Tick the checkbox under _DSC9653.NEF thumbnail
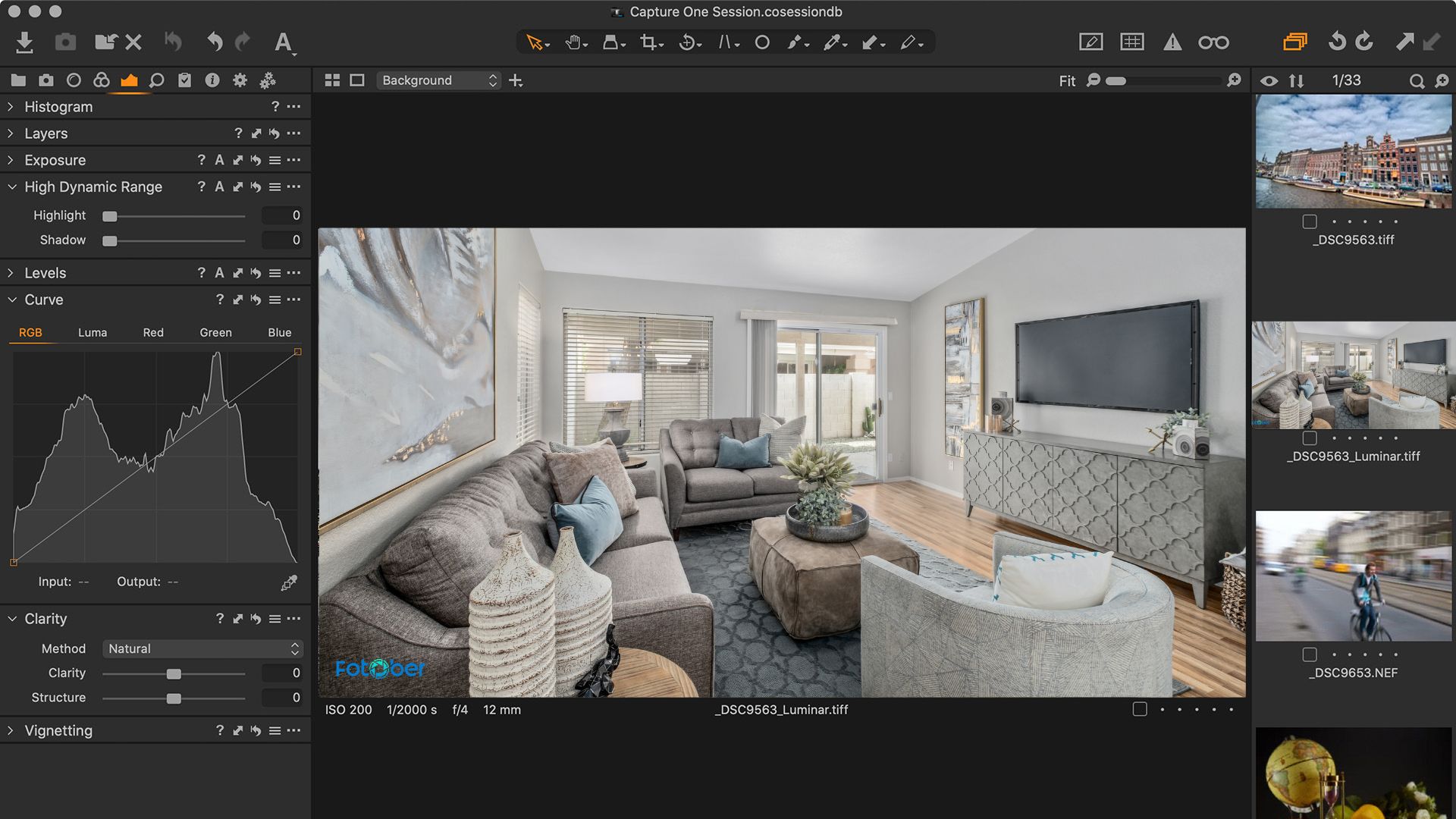This screenshot has width=1456, height=819. click(1310, 654)
